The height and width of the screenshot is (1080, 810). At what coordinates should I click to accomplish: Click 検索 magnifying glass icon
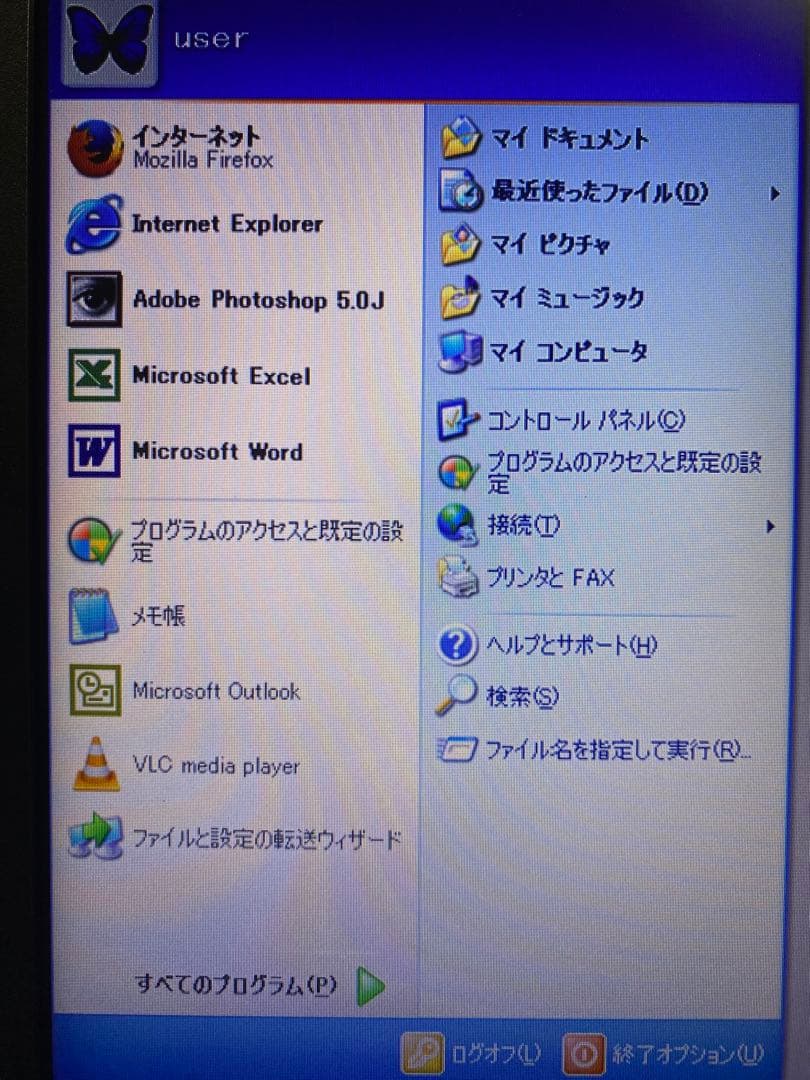[457, 696]
